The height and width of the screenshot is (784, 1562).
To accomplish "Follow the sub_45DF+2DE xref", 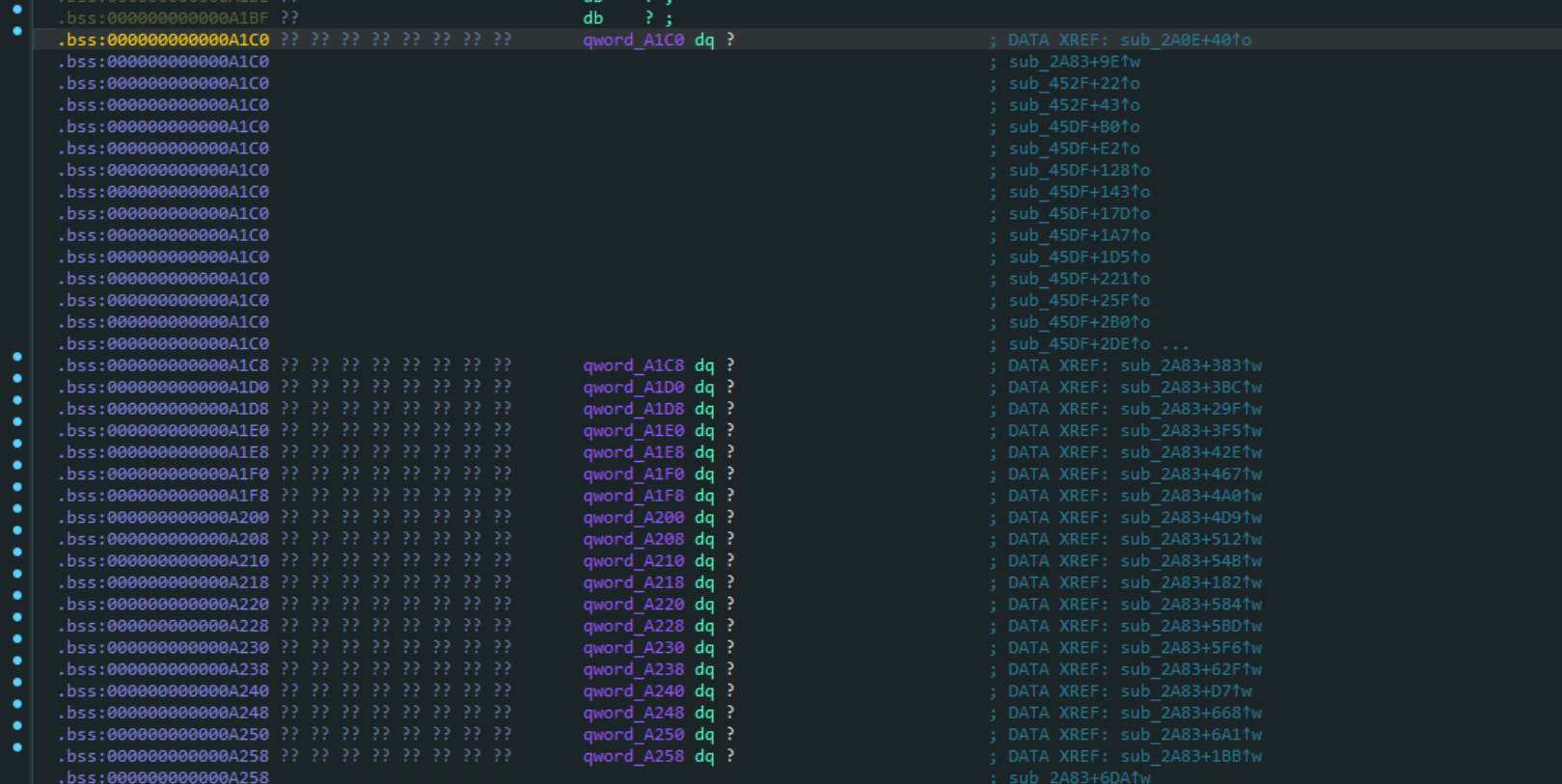I will tap(1080, 343).
